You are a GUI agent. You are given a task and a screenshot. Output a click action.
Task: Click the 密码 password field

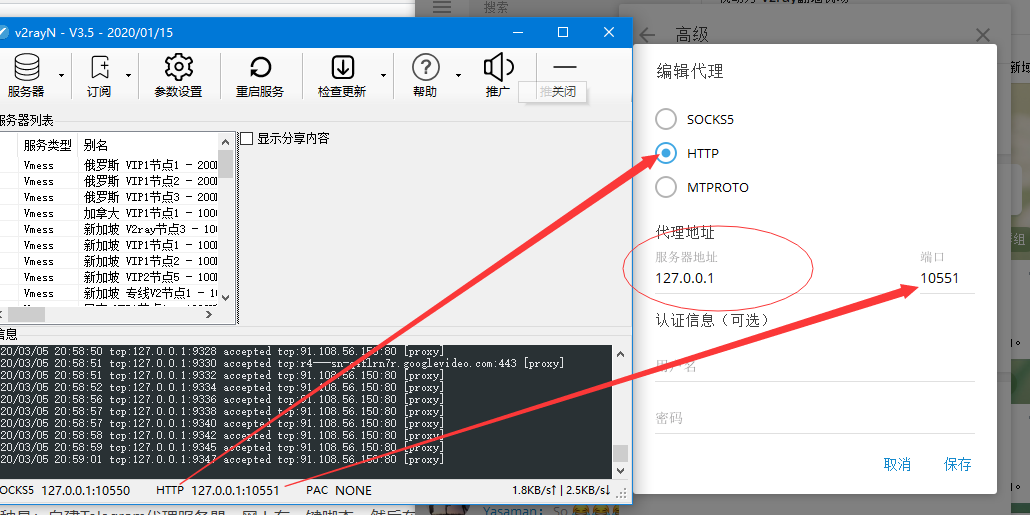[815, 418]
